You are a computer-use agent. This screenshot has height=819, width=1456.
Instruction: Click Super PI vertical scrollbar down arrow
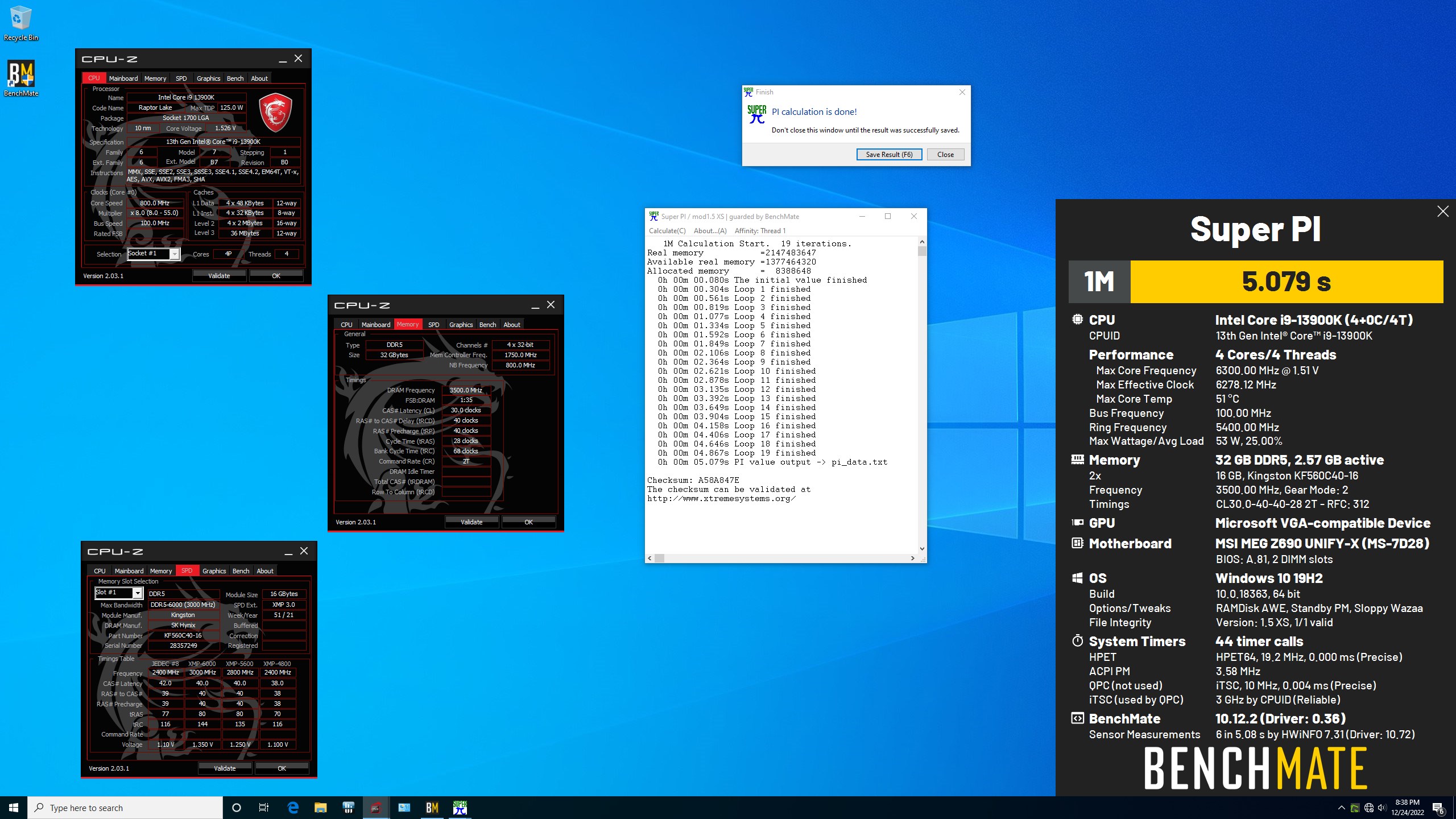point(922,549)
